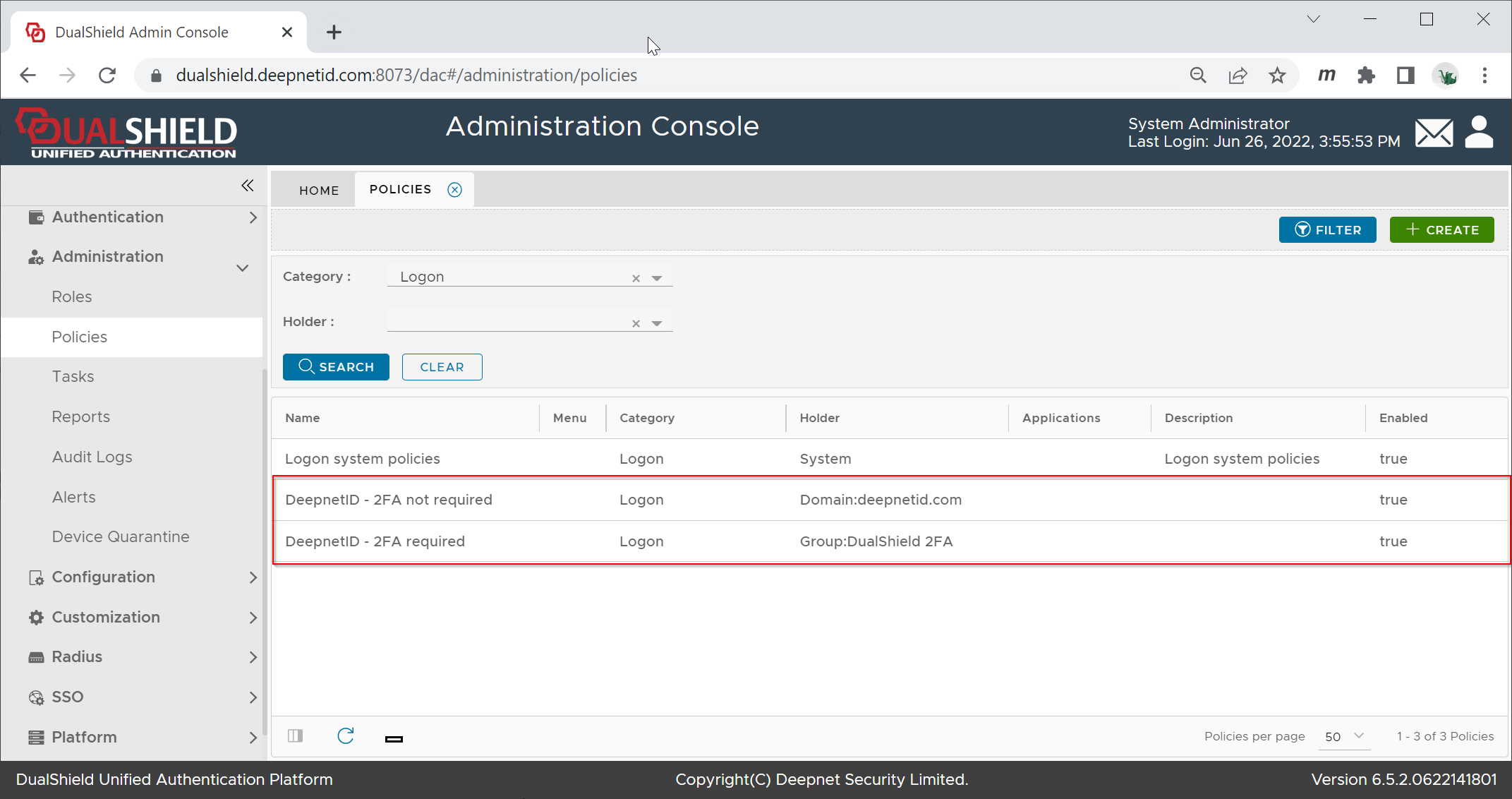1512x799 pixels.
Task: Open the Holder dropdown arrow
Action: tap(657, 323)
